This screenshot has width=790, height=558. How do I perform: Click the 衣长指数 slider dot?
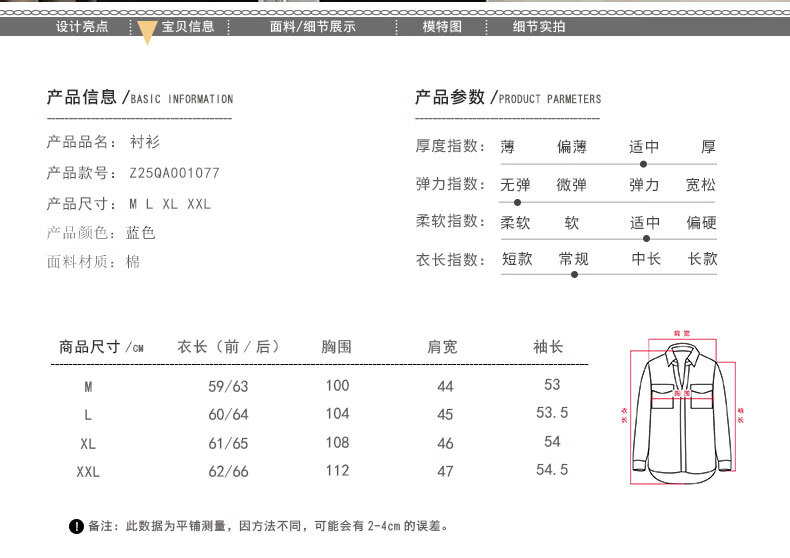click(x=573, y=274)
